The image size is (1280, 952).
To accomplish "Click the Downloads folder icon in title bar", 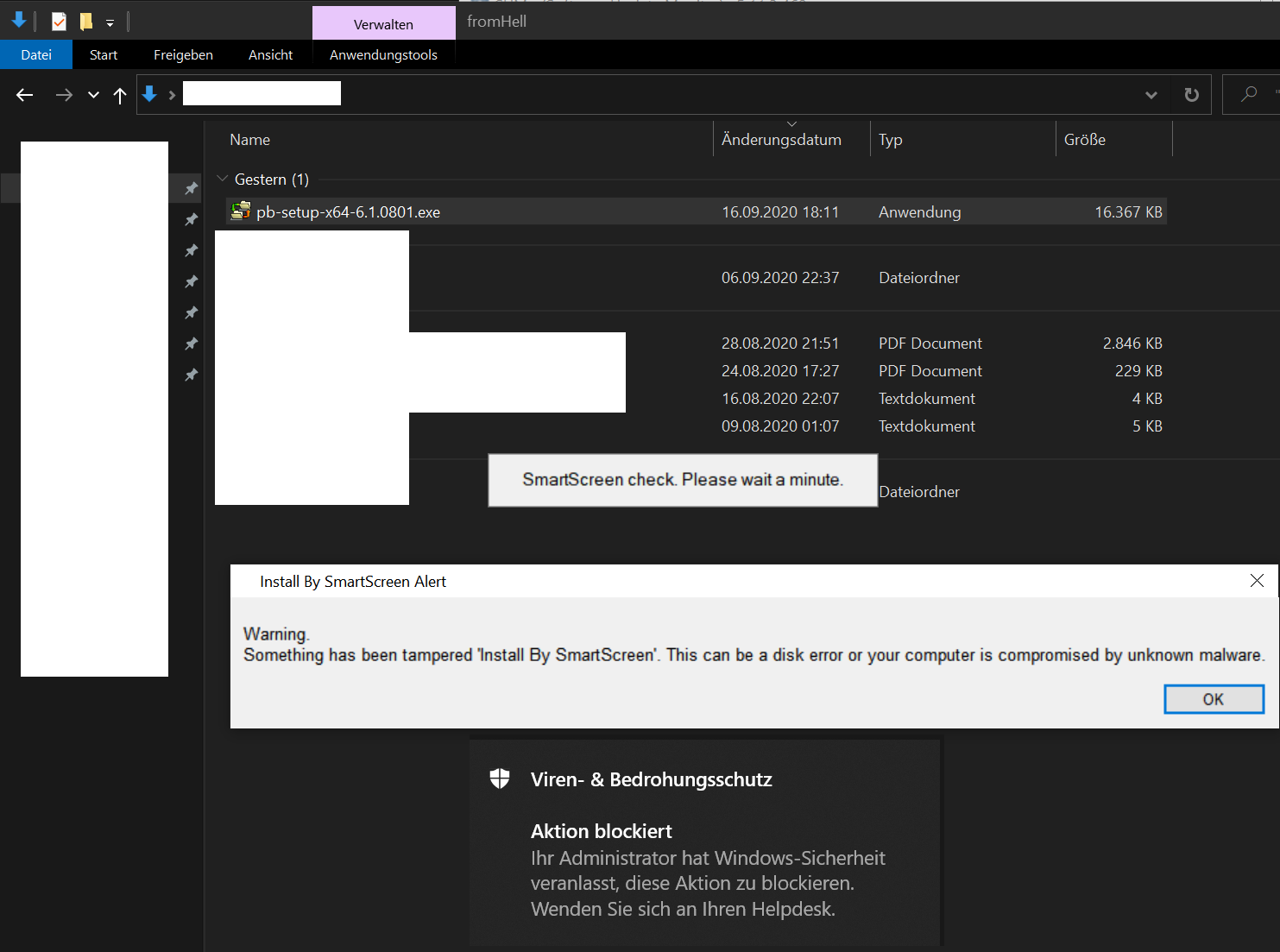I will (x=18, y=21).
